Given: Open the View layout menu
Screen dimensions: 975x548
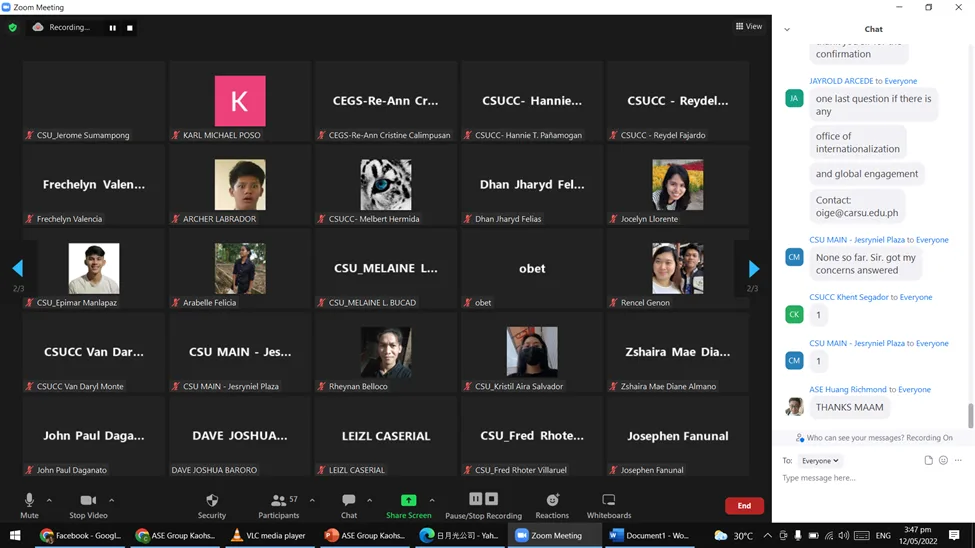Looking at the screenshot, I should click(748, 27).
